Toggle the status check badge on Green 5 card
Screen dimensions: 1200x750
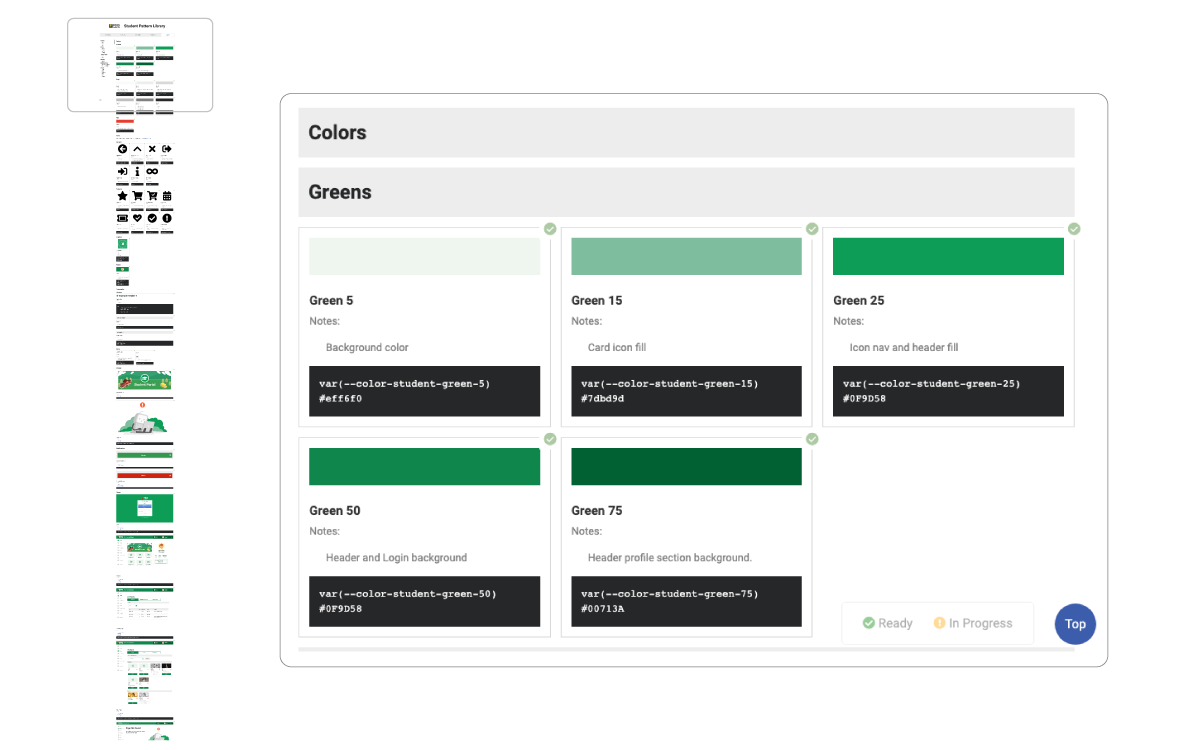pos(550,229)
